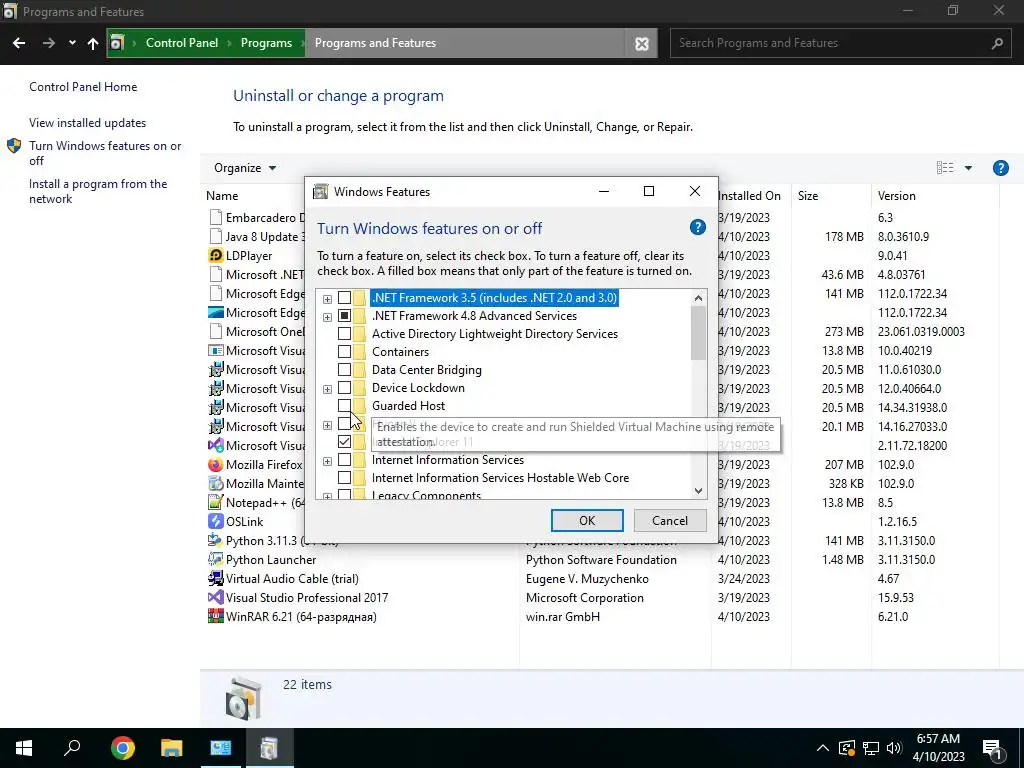Select Programs in the breadcrumb path
1024x768 pixels.
click(x=266, y=43)
